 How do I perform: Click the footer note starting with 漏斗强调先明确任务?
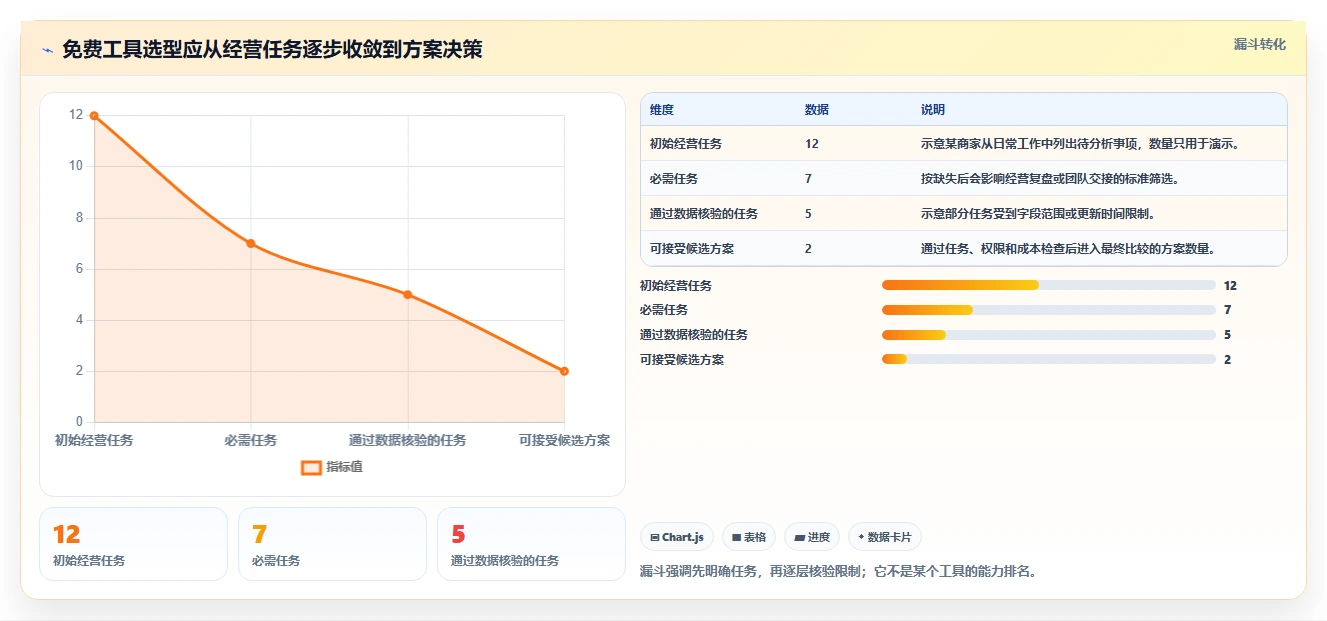click(x=838, y=572)
